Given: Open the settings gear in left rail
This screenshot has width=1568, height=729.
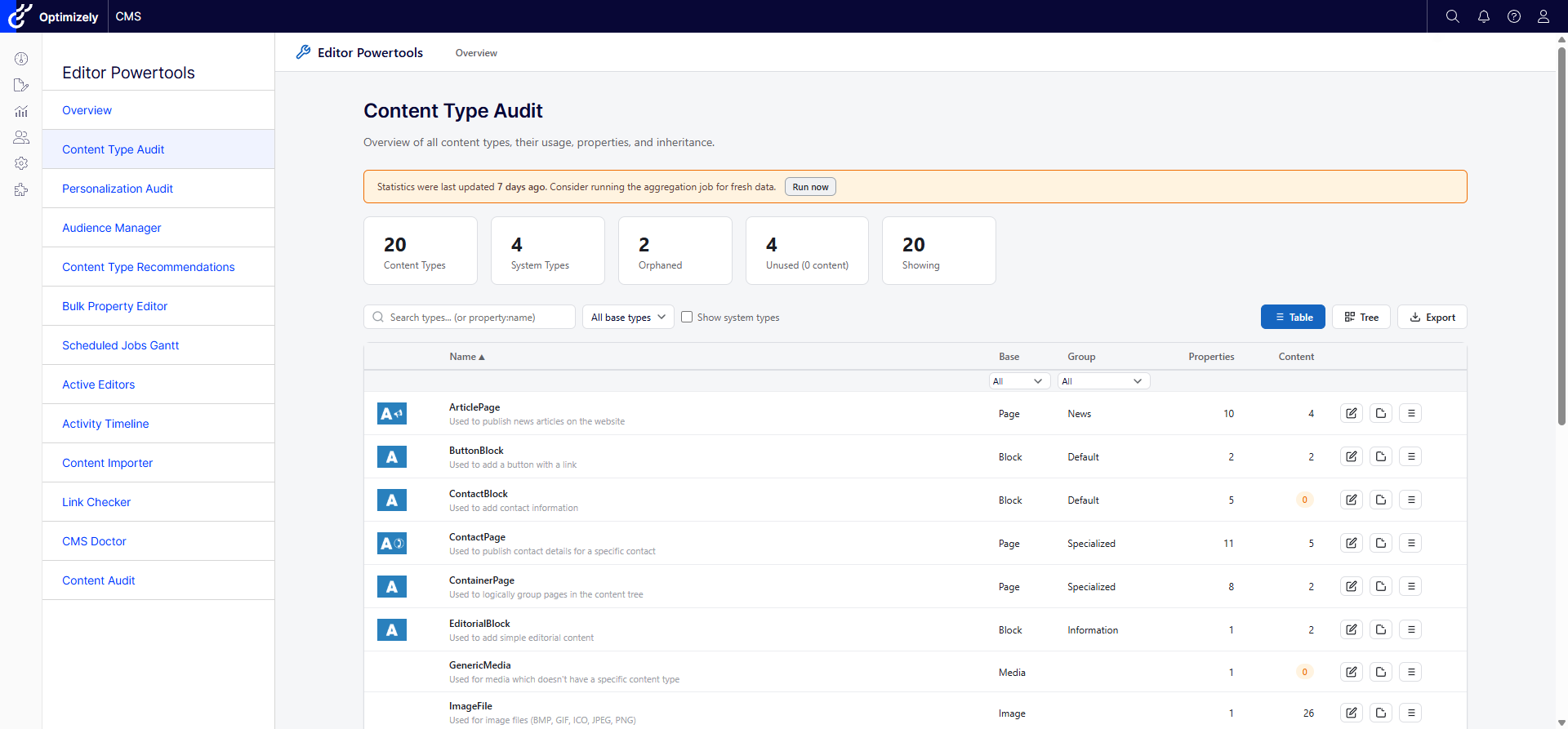Looking at the screenshot, I should tap(21, 163).
